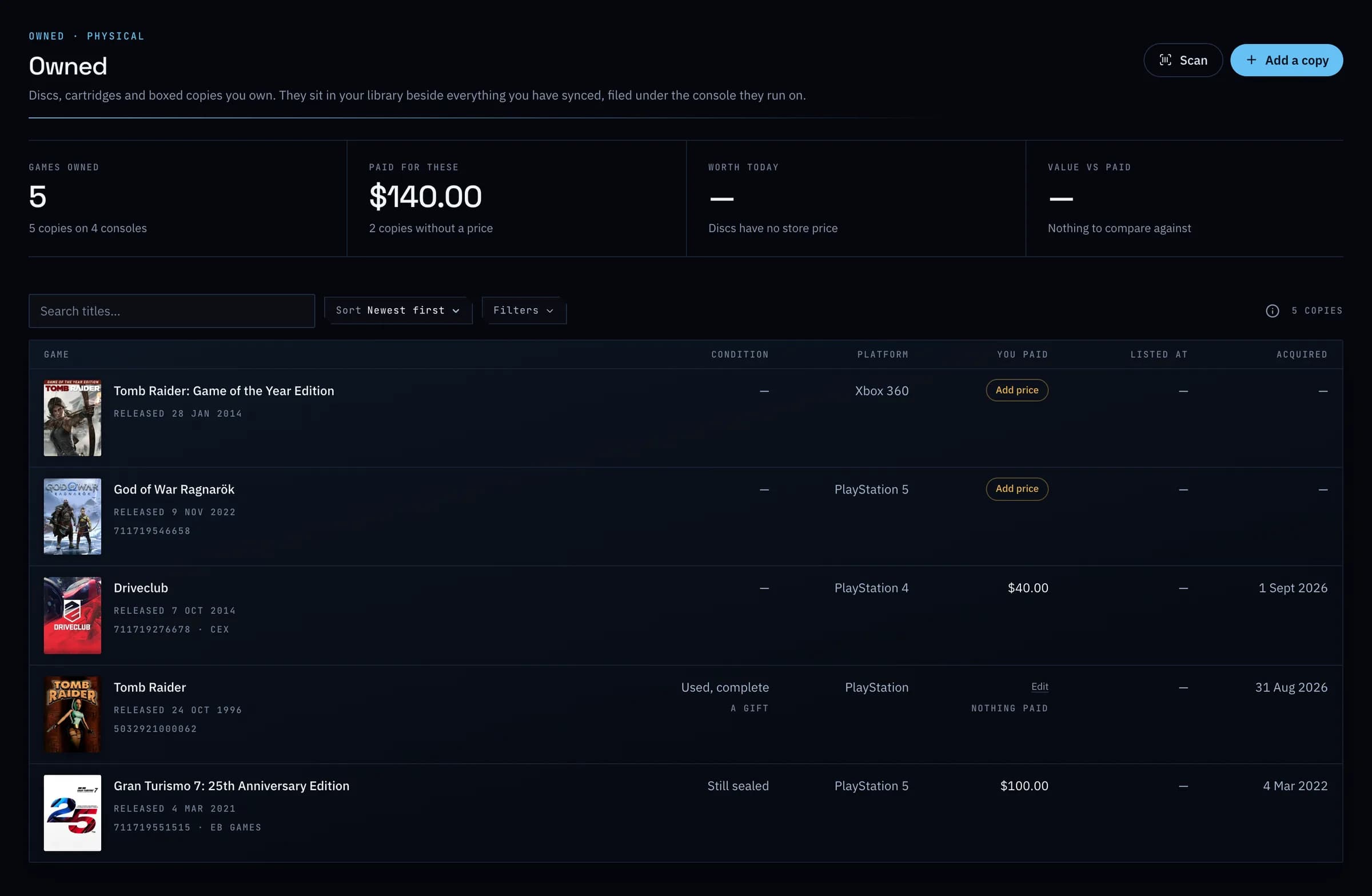Click the 4 Mar 2022 acquired date
1372x896 pixels.
(x=1295, y=786)
